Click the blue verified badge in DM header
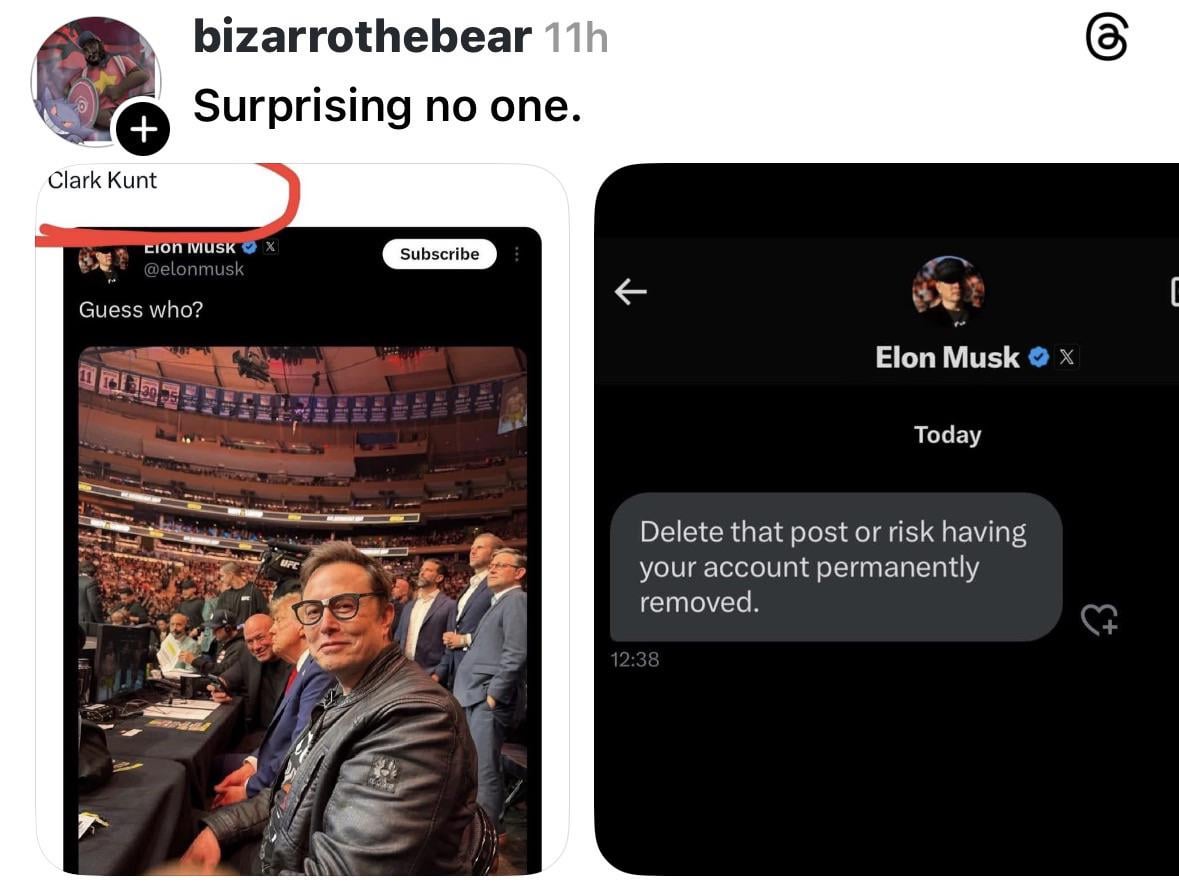The image size is (1179, 892). [1038, 357]
